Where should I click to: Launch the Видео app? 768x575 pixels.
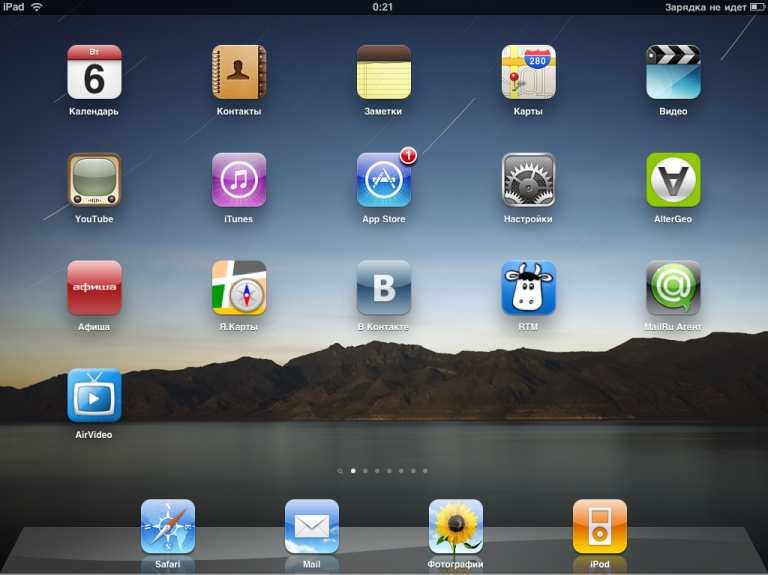coord(673,72)
